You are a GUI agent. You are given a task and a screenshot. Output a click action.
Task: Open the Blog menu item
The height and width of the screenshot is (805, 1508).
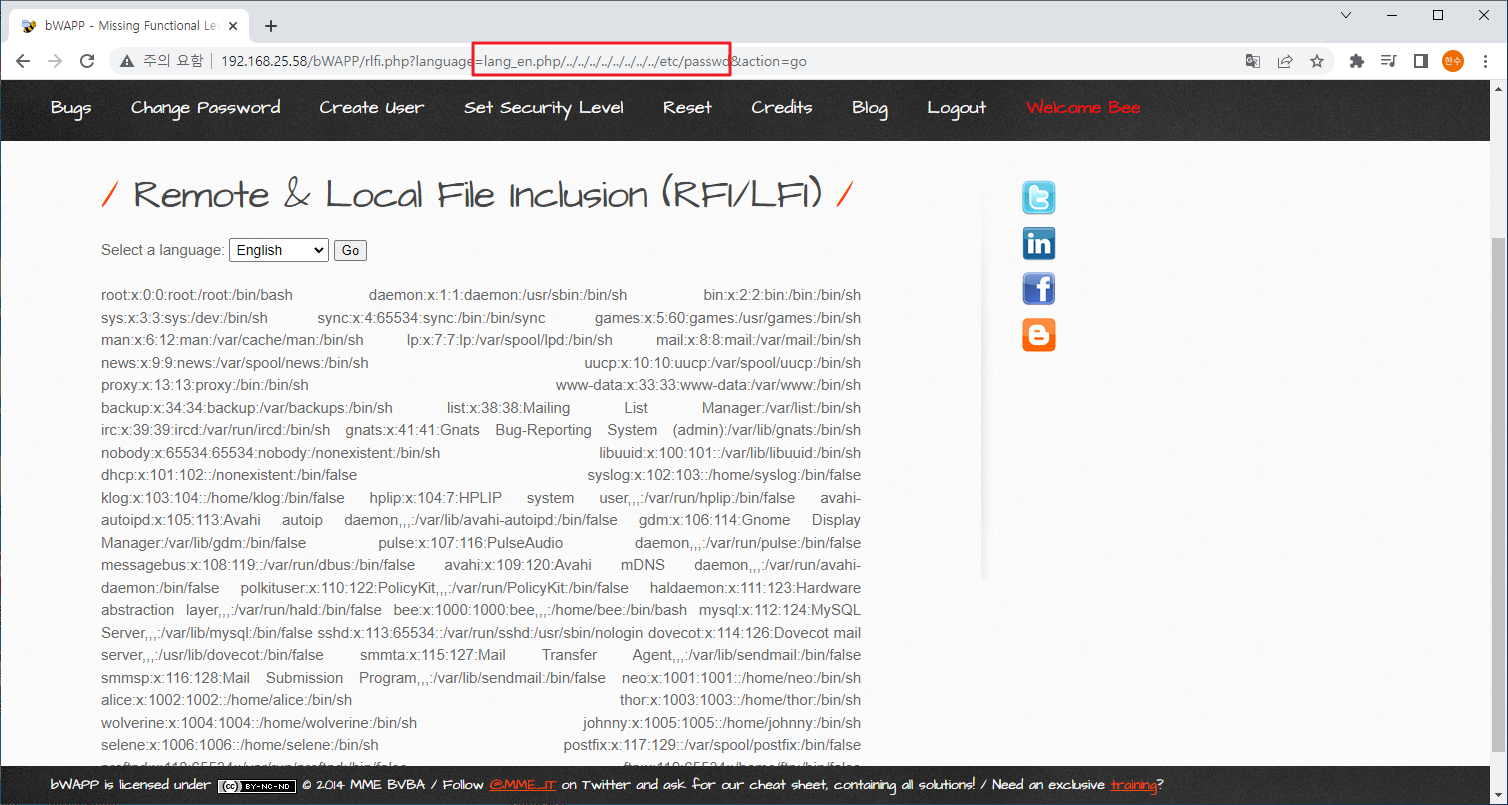click(870, 108)
